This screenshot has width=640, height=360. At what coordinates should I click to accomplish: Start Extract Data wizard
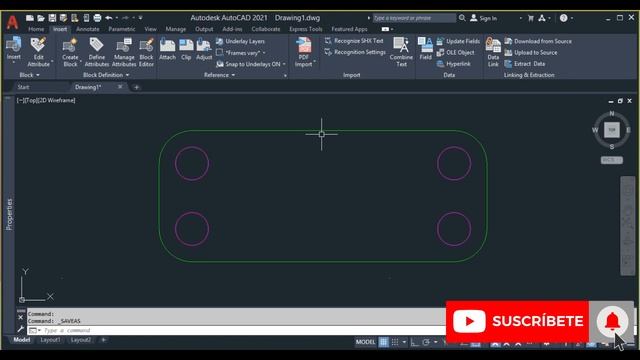525,64
